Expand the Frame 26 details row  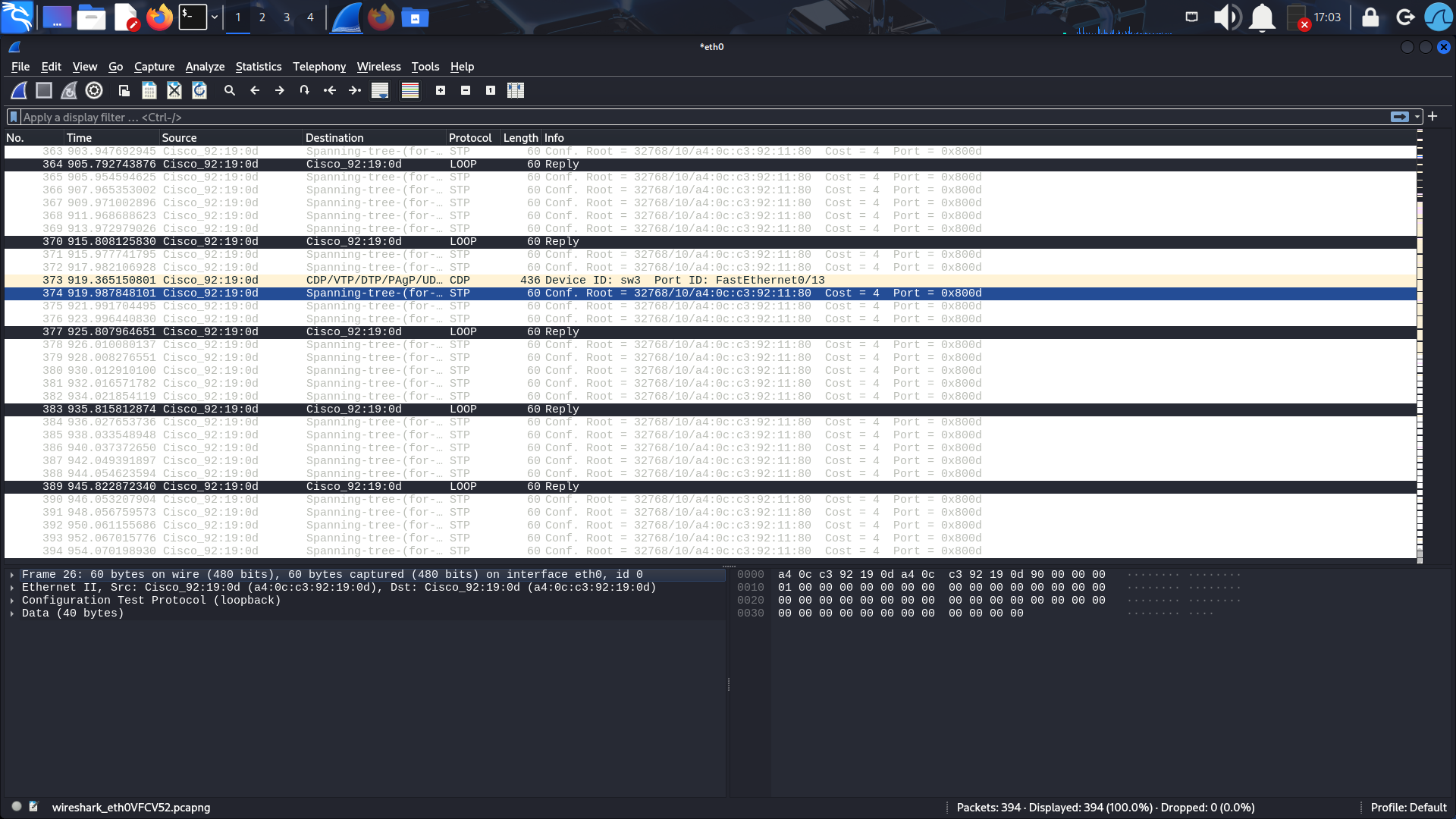click(x=12, y=575)
